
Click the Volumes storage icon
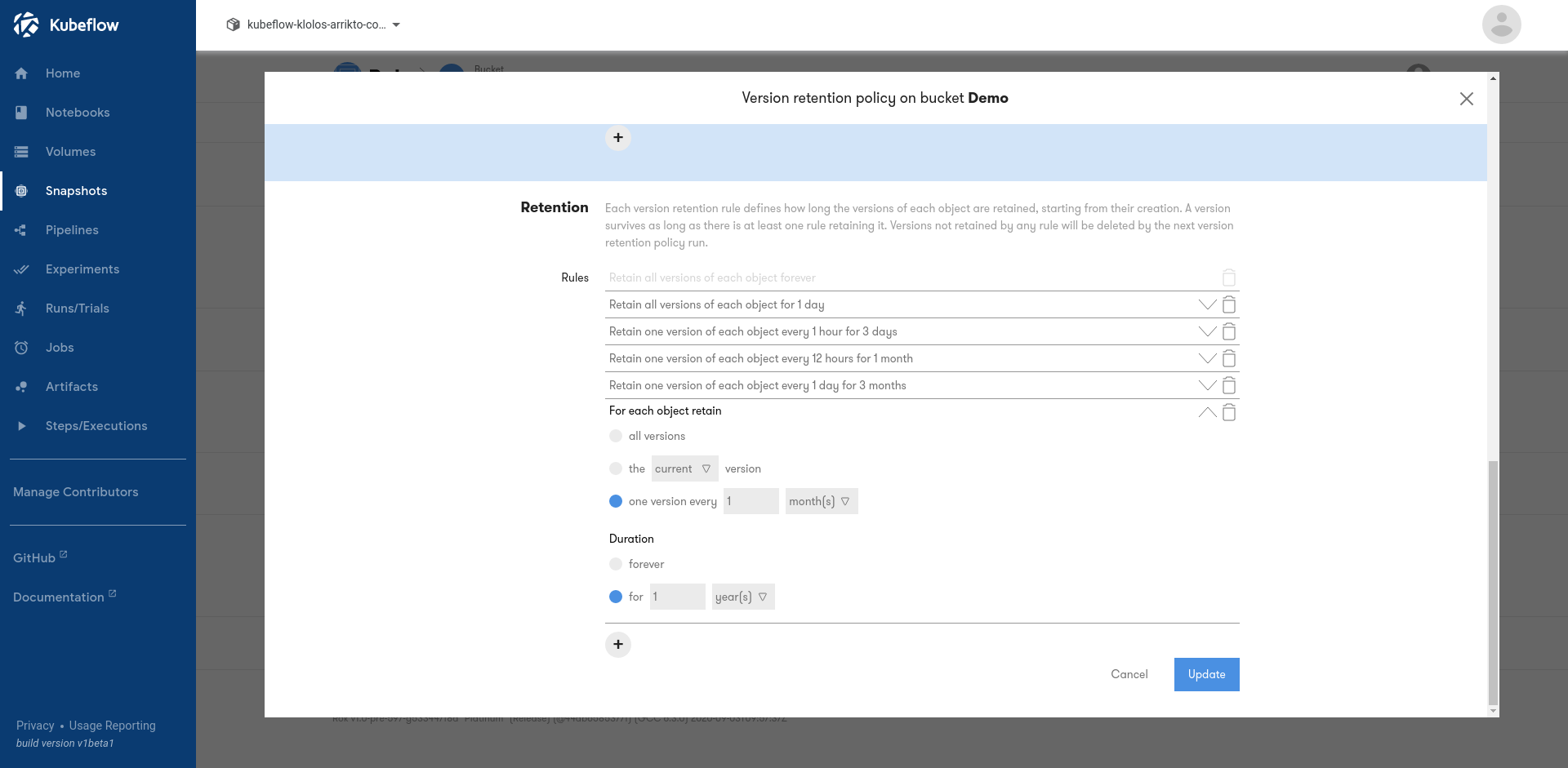point(21,152)
